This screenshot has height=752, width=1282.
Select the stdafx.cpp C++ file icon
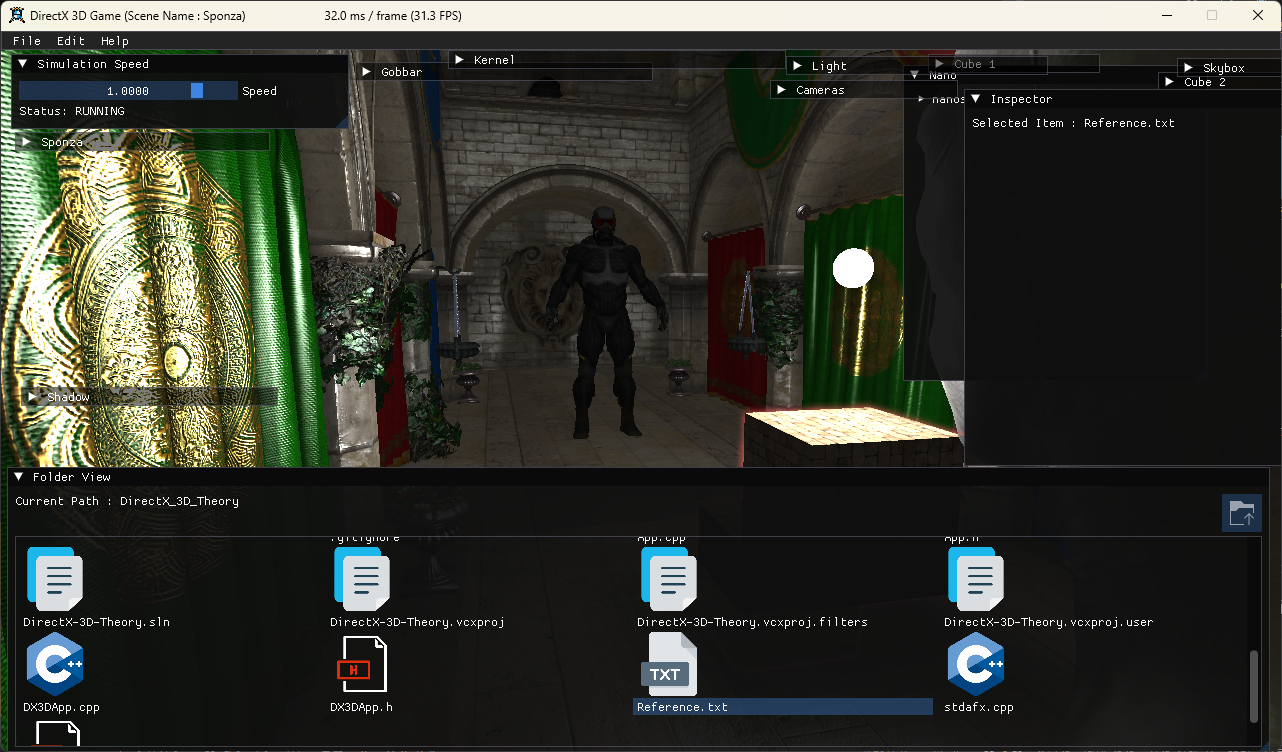click(976, 663)
